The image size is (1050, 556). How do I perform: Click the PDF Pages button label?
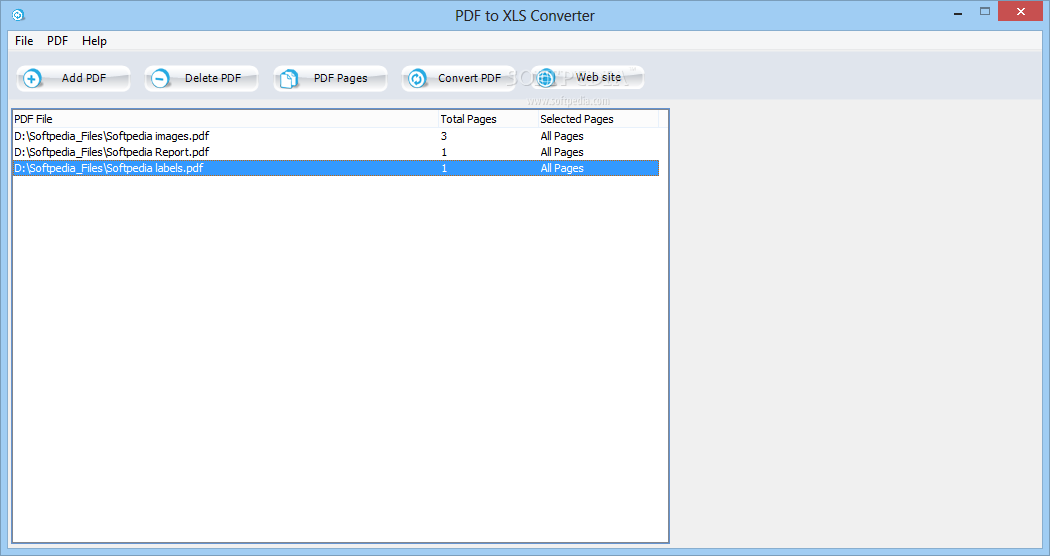tap(340, 78)
